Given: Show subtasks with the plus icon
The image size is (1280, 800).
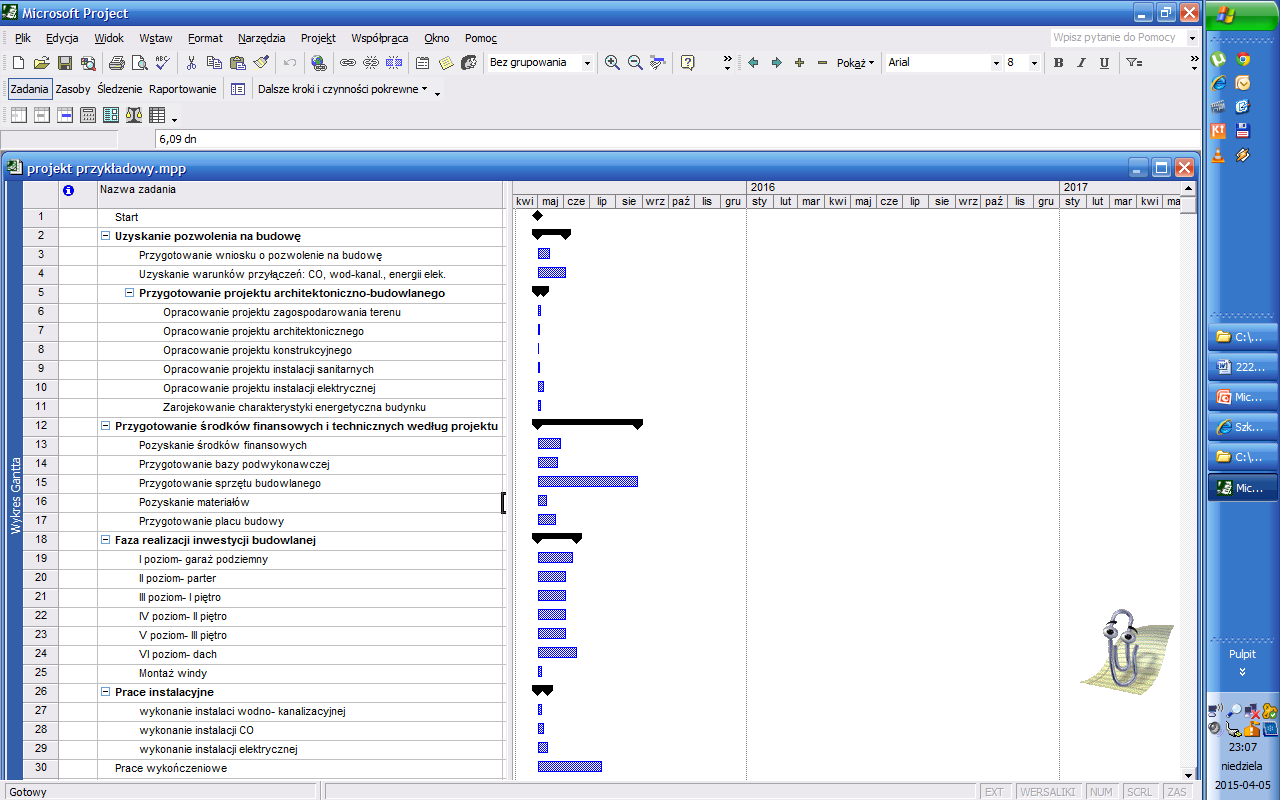Looking at the screenshot, I should click(799, 63).
